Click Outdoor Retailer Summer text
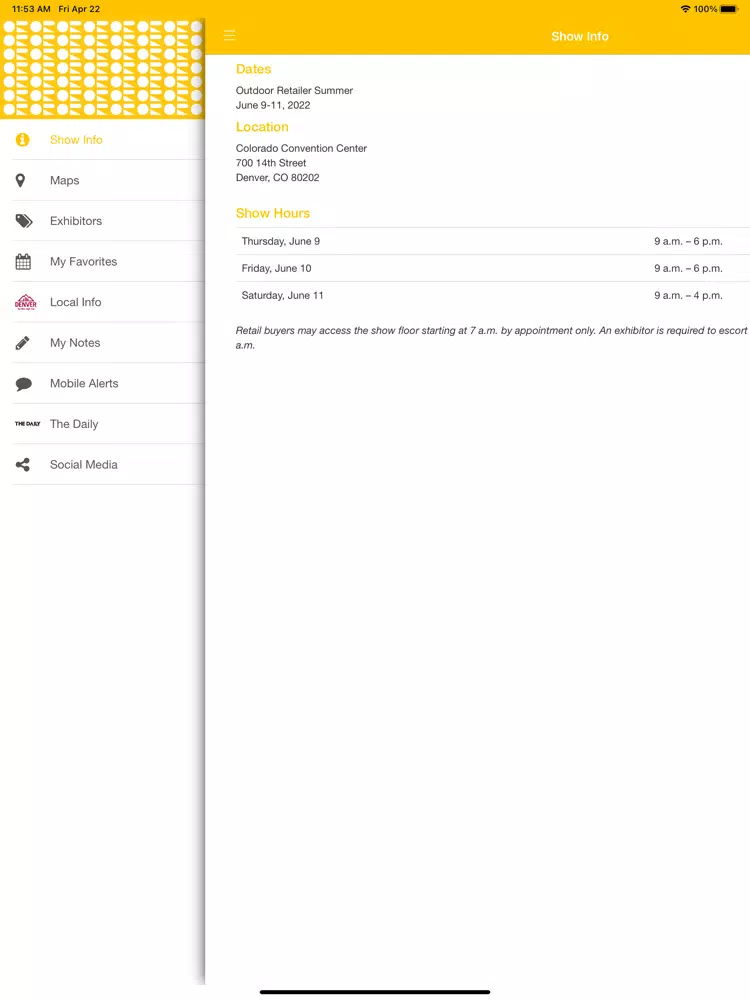Screen dimensions: 750x1000 294,91
